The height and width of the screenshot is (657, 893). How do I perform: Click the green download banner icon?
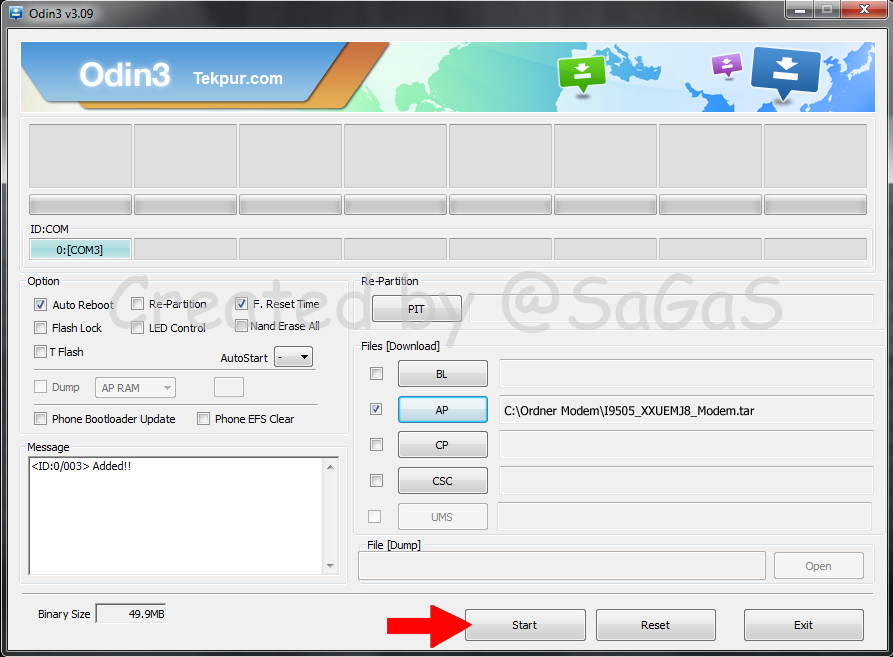pyautogui.click(x=581, y=73)
